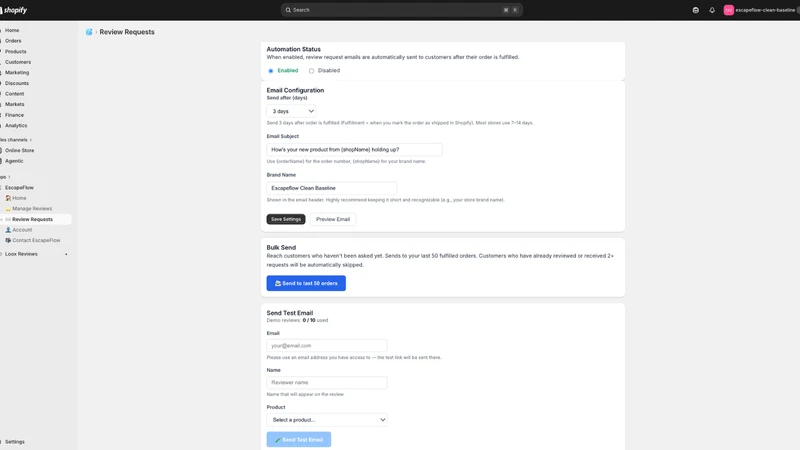Click the Brand Name field
The height and width of the screenshot is (450, 800).
(332, 188)
